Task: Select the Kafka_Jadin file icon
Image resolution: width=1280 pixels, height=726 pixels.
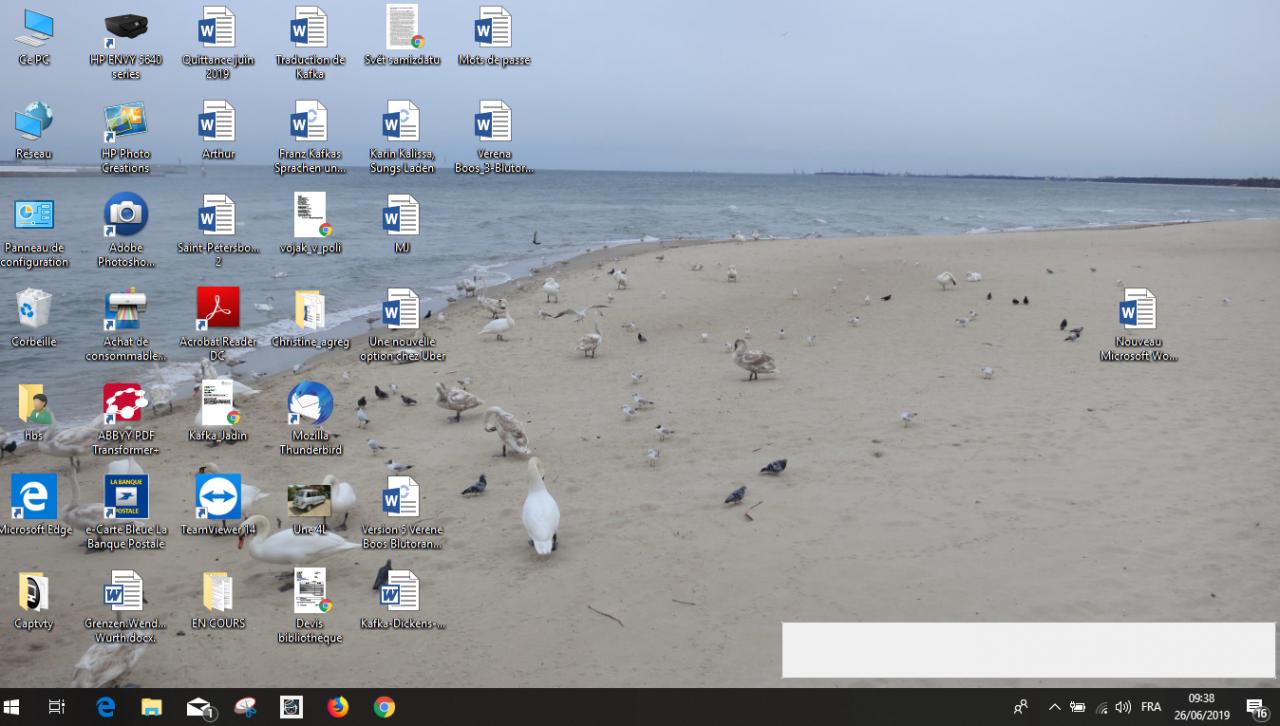Action: (218, 413)
